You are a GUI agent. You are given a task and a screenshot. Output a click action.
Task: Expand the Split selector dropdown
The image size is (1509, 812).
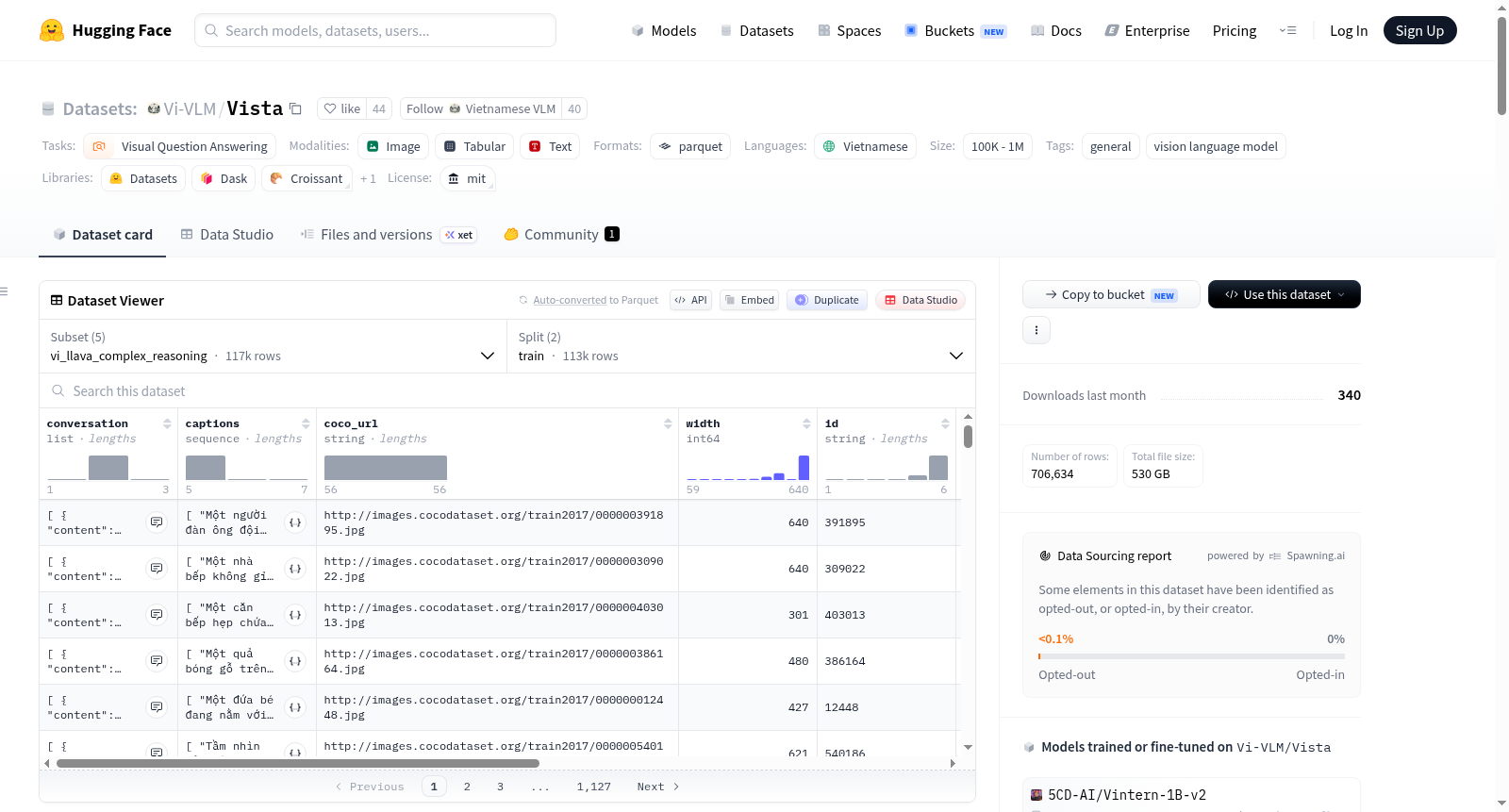click(740, 346)
